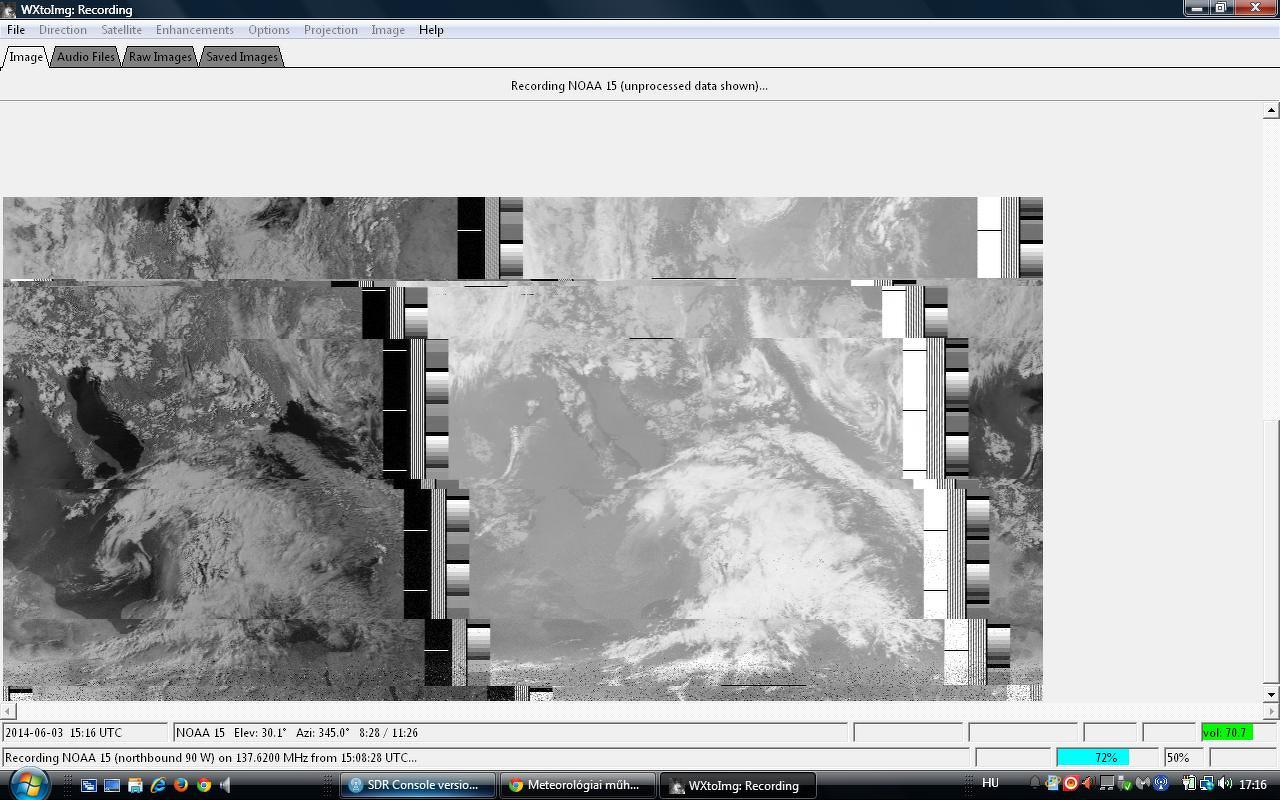Click the system volume tray icon
This screenshot has height=800, width=1280.
click(1225, 784)
